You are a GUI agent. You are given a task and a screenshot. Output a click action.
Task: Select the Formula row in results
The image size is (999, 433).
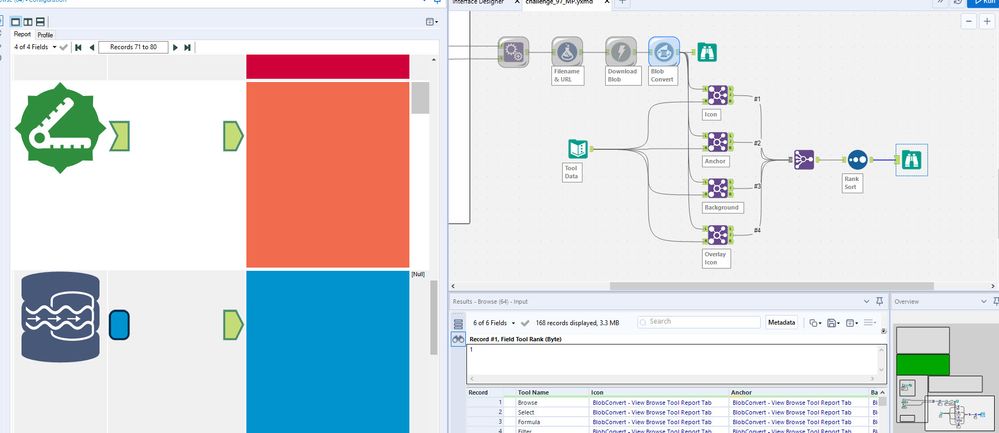point(668,422)
